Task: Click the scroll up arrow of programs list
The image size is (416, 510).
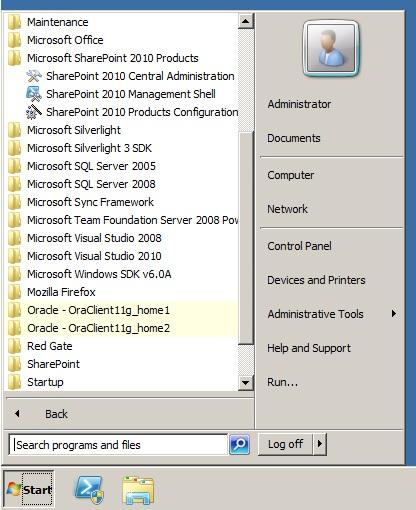Action: tap(246, 21)
